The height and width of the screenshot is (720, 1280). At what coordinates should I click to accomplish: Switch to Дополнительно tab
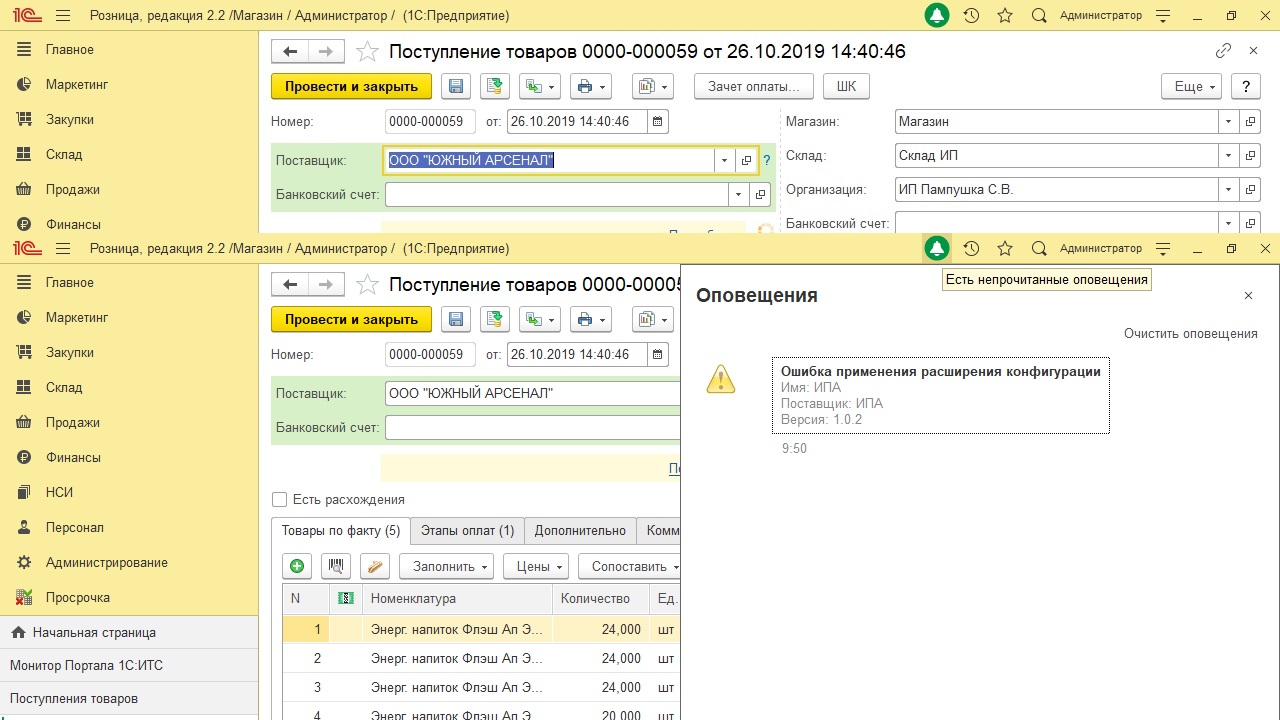click(580, 531)
